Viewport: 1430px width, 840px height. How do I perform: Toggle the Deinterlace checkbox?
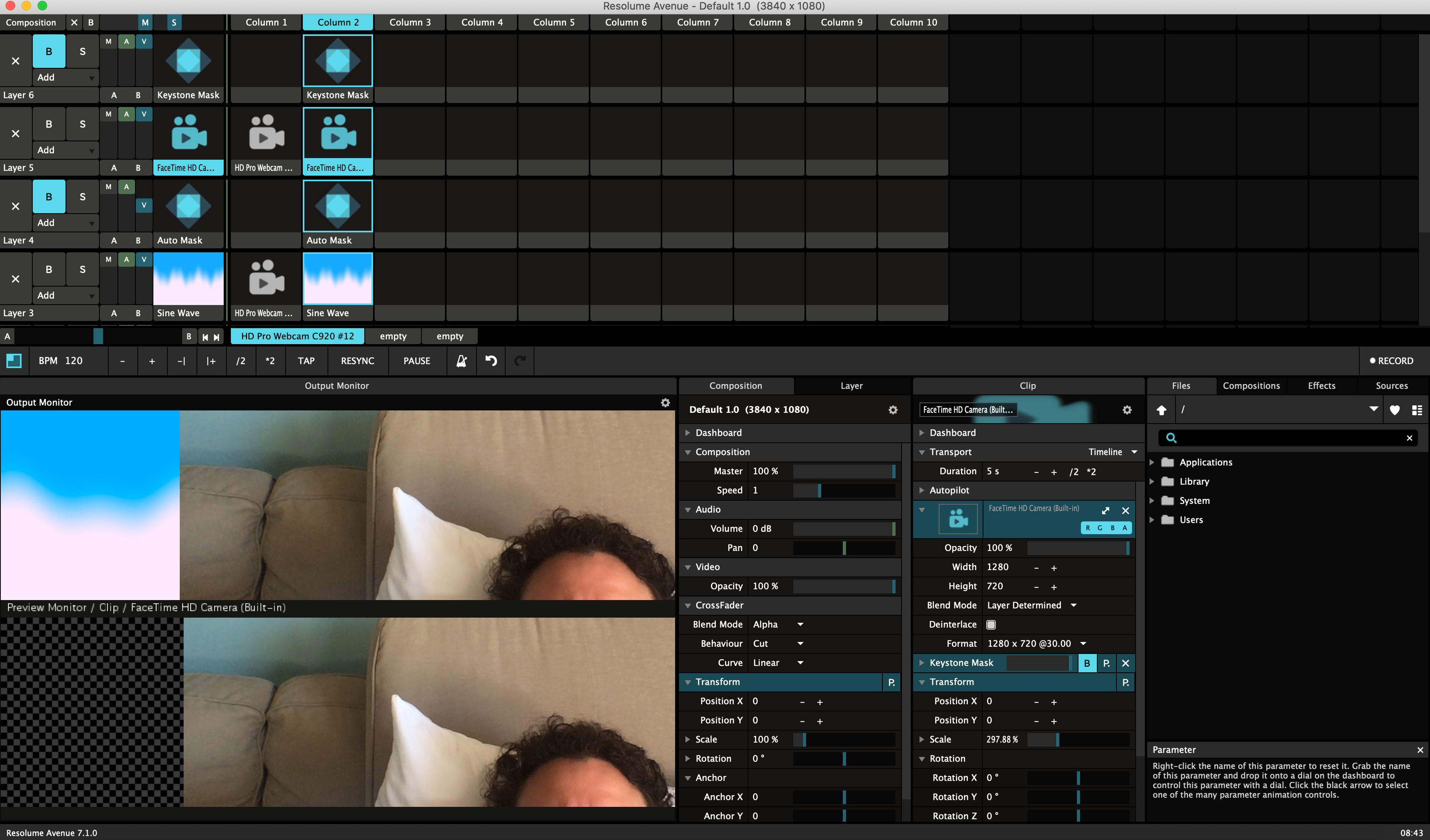[991, 624]
